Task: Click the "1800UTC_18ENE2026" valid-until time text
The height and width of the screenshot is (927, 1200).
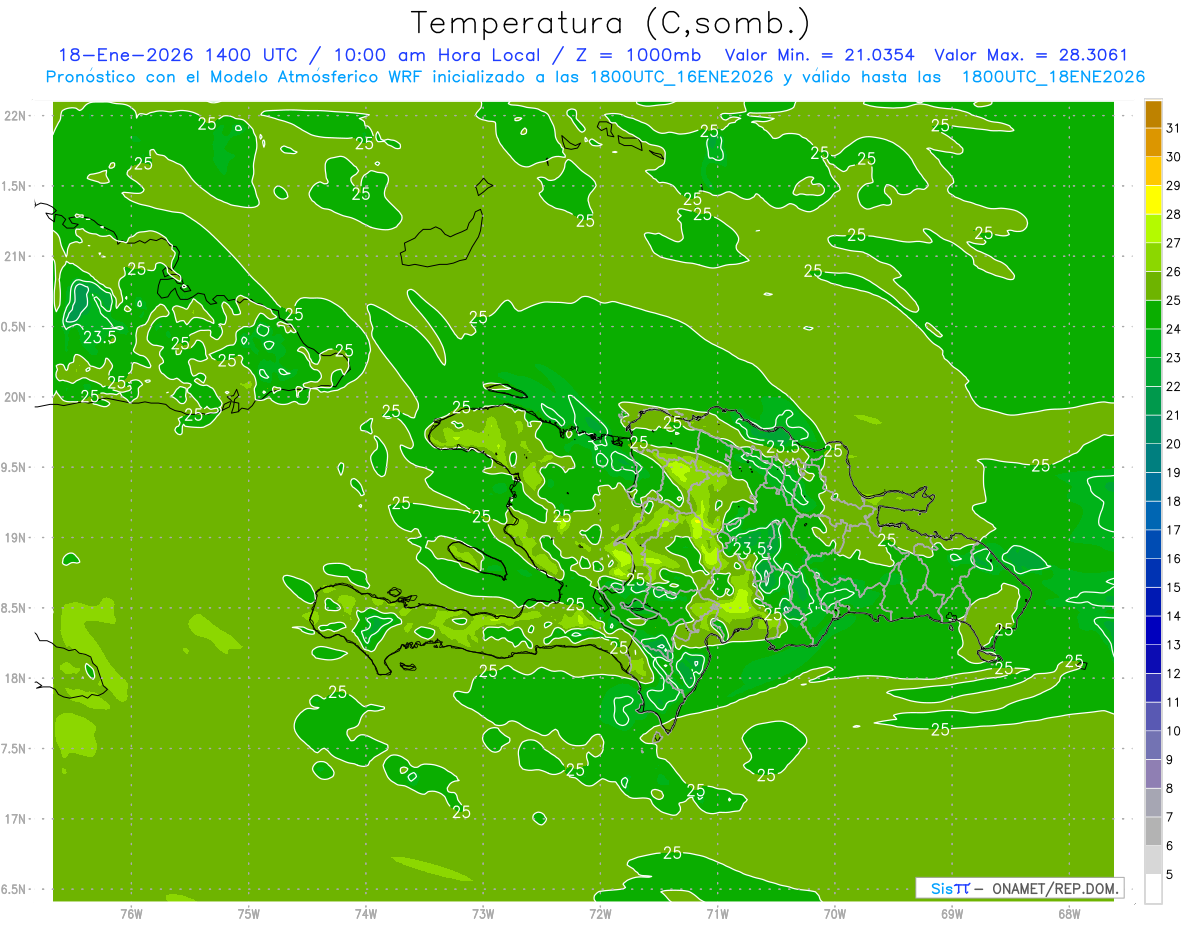Action: point(1053,77)
